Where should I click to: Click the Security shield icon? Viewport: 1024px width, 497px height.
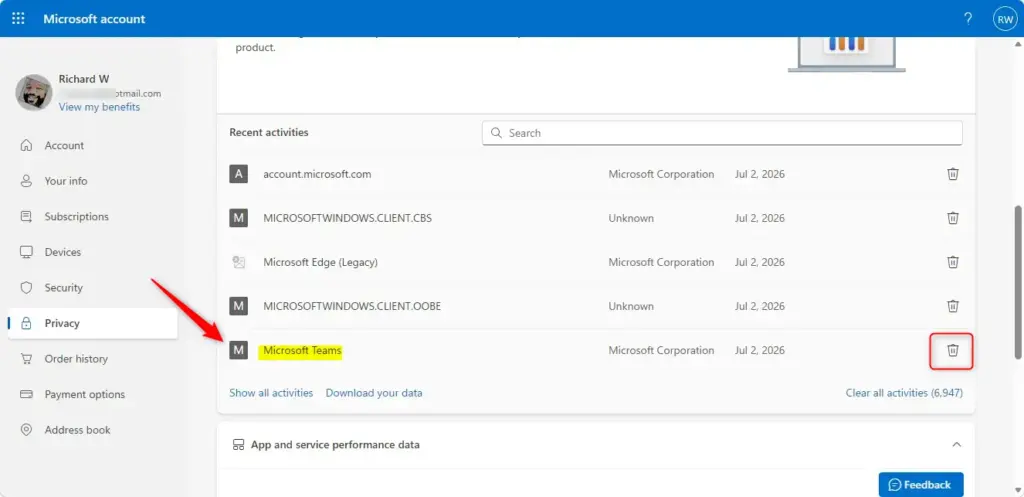[26, 287]
